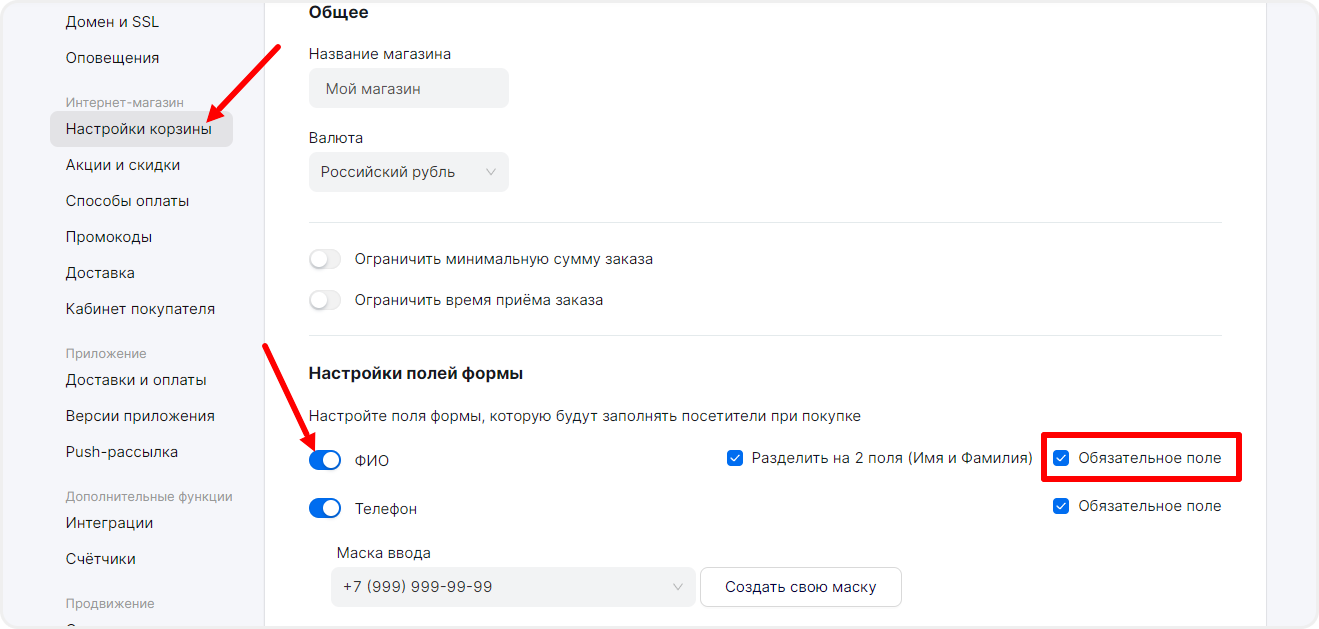Uncheck Обязательное поле for ФИО
Image resolution: width=1319 pixels, height=629 pixels.
(1061, 458)
